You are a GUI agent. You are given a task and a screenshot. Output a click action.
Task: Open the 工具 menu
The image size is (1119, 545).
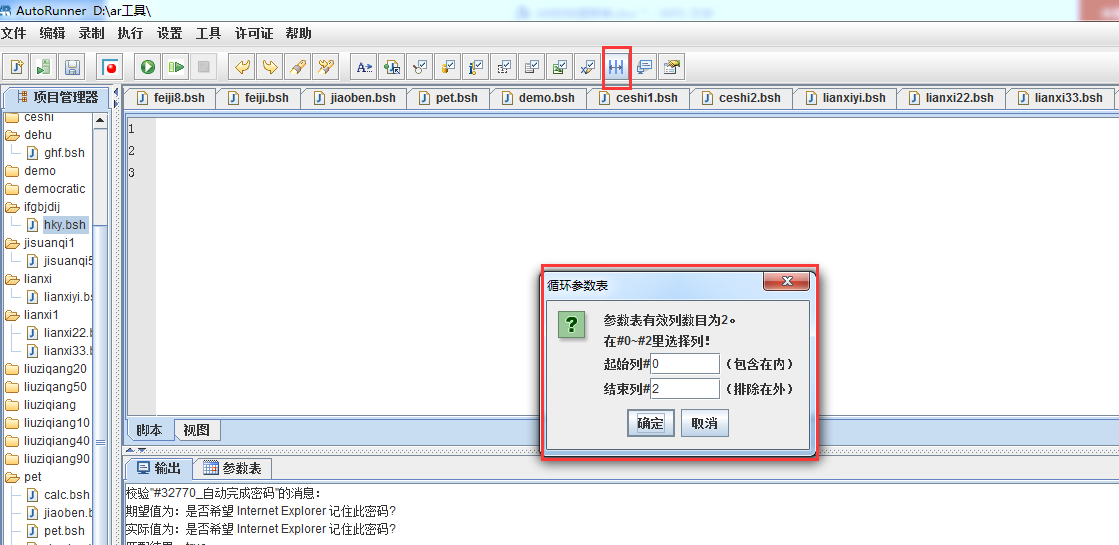pyautogui.click(x=208, y=33)
